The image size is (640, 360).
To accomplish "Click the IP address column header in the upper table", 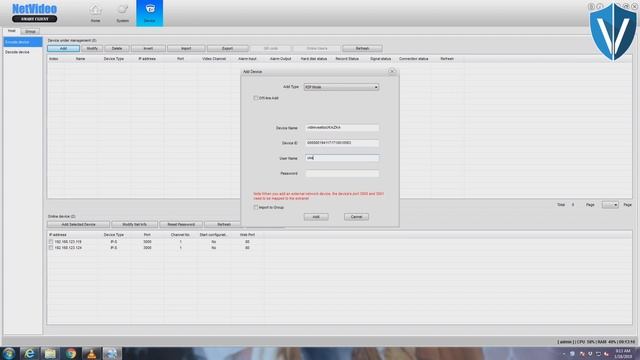I will pos(147,59).
